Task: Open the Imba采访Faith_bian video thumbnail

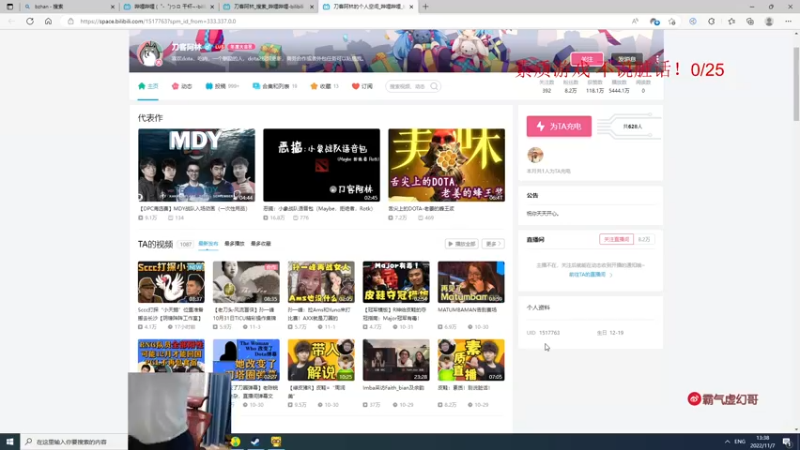Action: click(x=396, y=360)
